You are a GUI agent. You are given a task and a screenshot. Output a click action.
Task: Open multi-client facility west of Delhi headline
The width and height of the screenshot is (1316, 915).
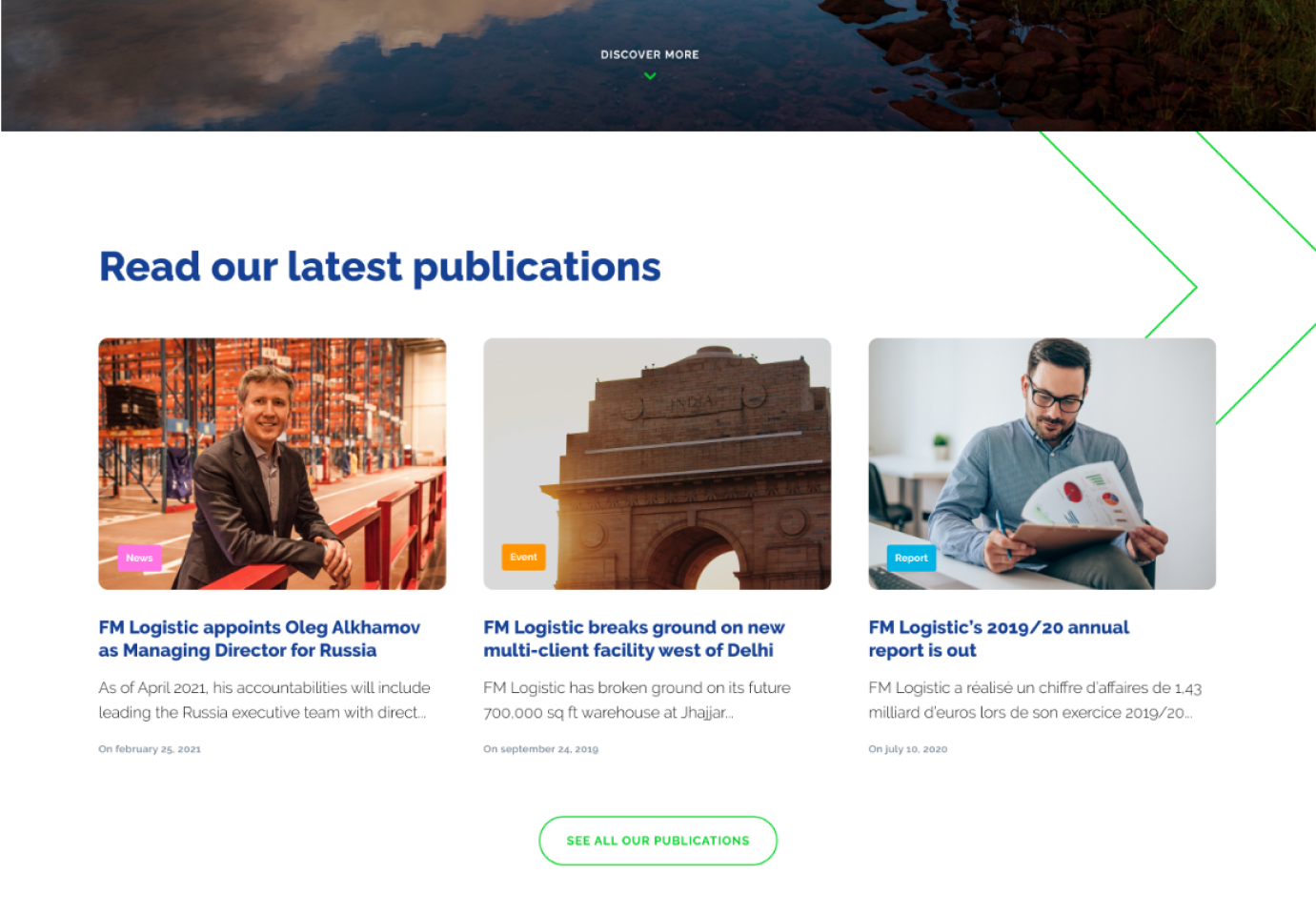coord(634,639)
